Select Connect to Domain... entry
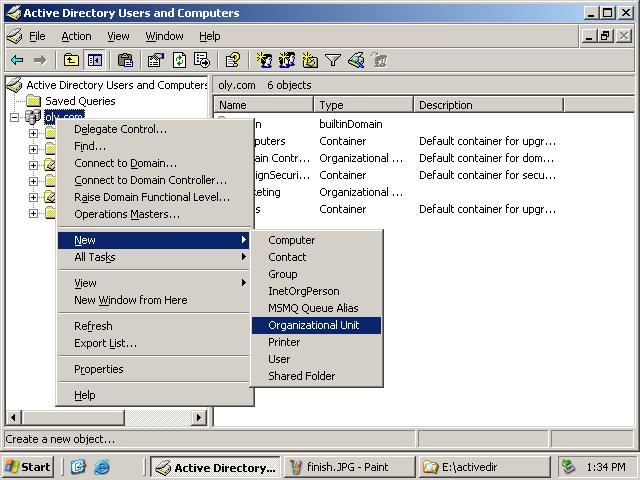 154,163
